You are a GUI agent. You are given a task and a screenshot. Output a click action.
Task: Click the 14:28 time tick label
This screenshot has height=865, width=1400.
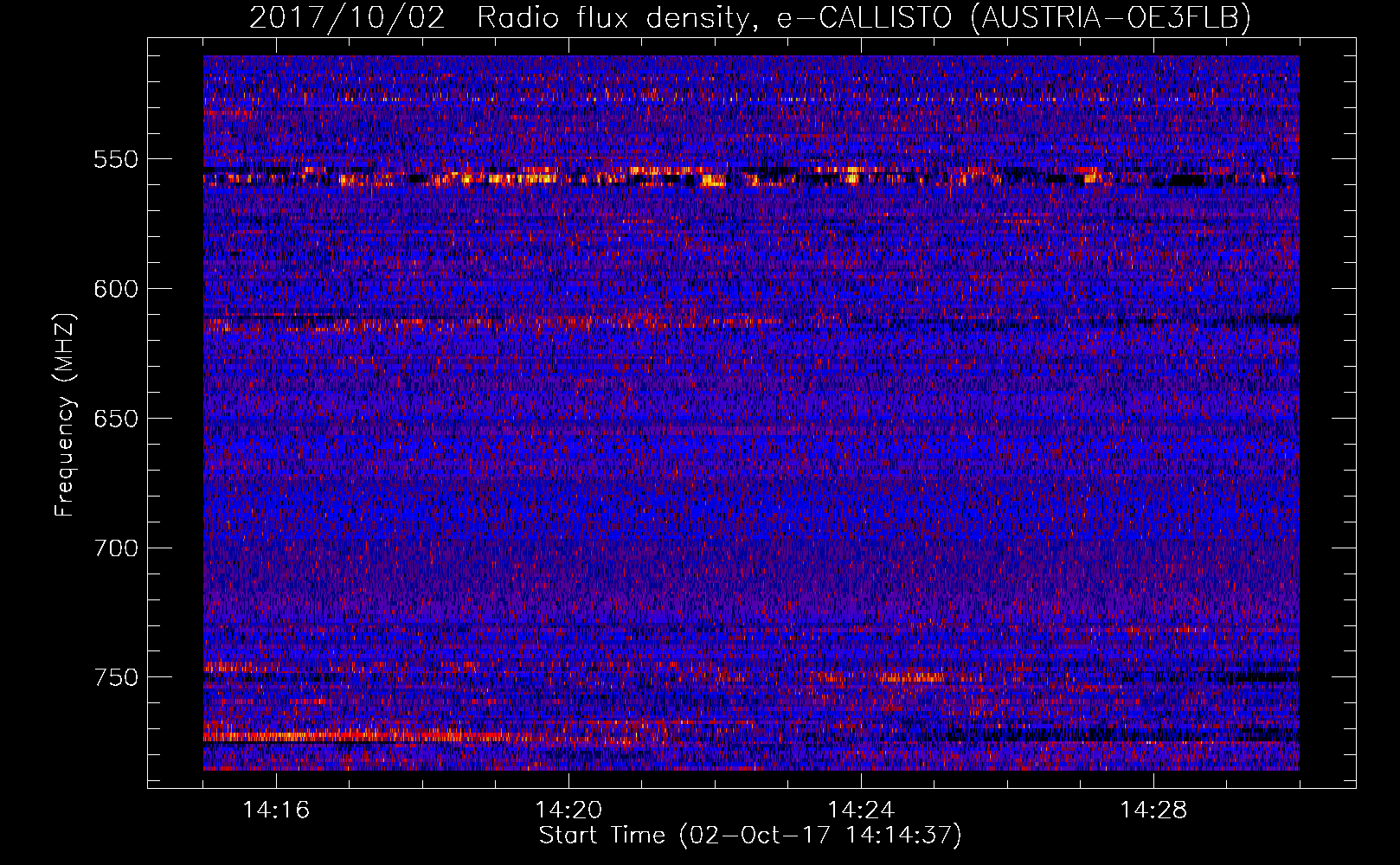[1153, 811]
